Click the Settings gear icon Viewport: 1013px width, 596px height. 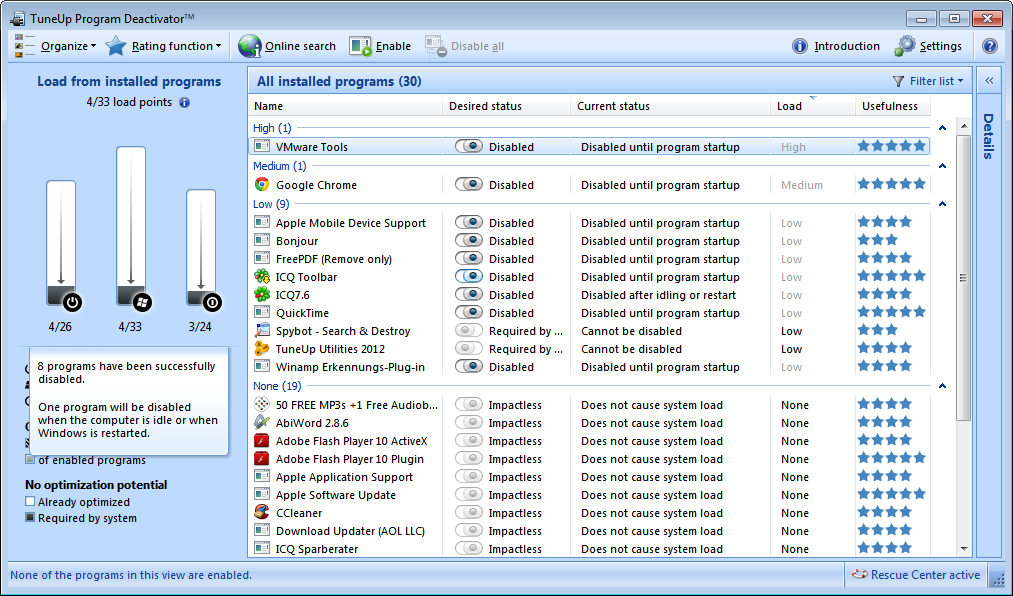click(x=905, y=45)
